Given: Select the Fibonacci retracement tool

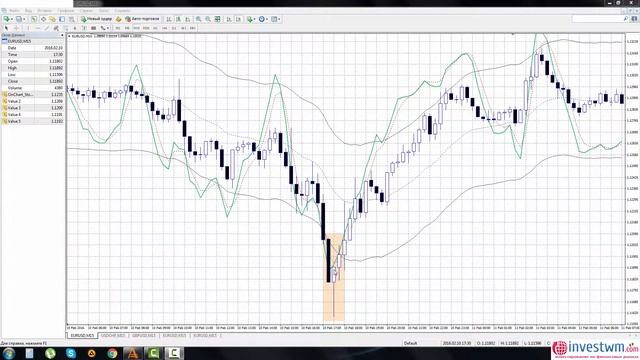Looking at the screenshot, I should coord(66,28).
